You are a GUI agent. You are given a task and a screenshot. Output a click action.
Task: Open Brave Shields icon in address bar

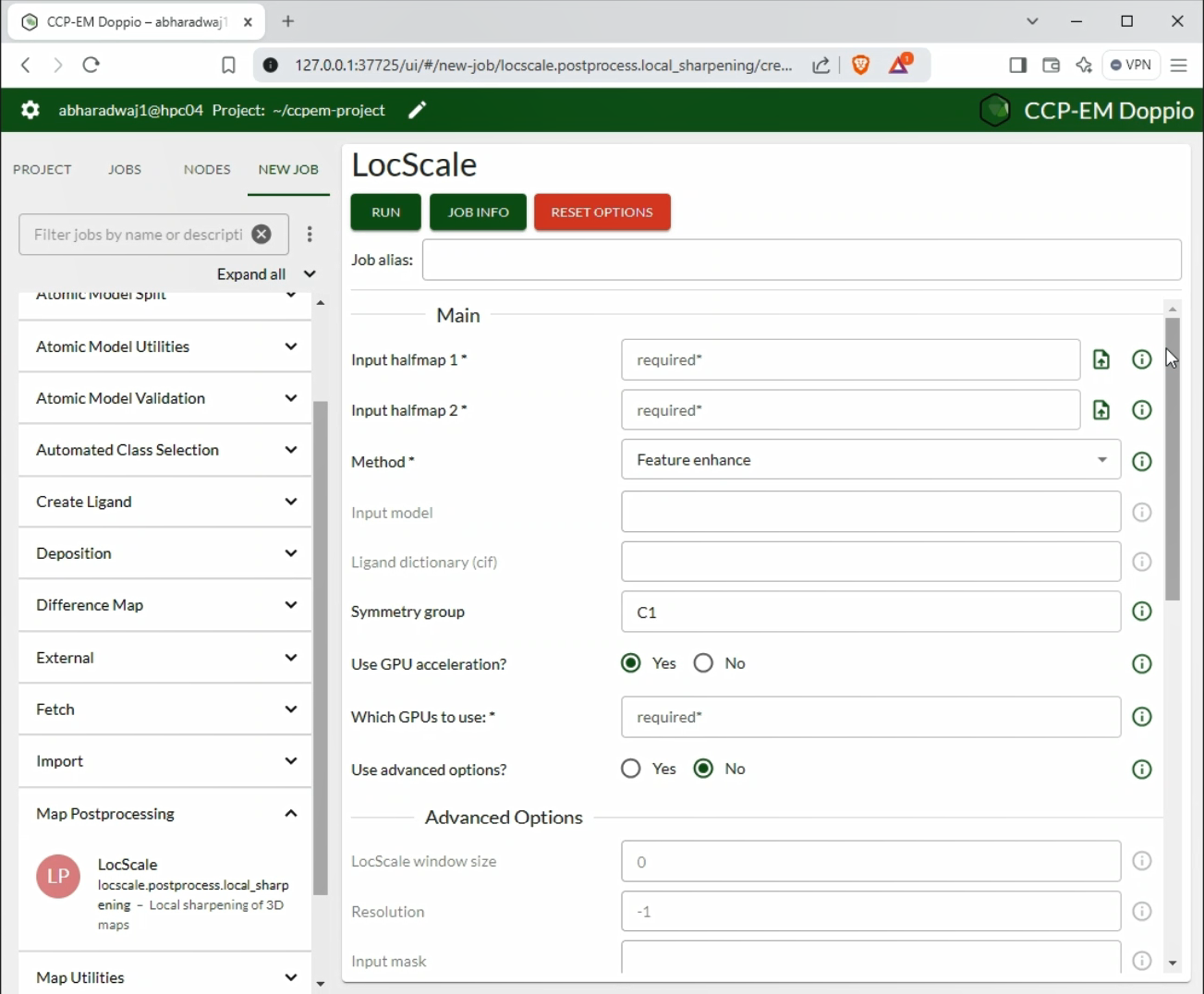tap(860, 65)
